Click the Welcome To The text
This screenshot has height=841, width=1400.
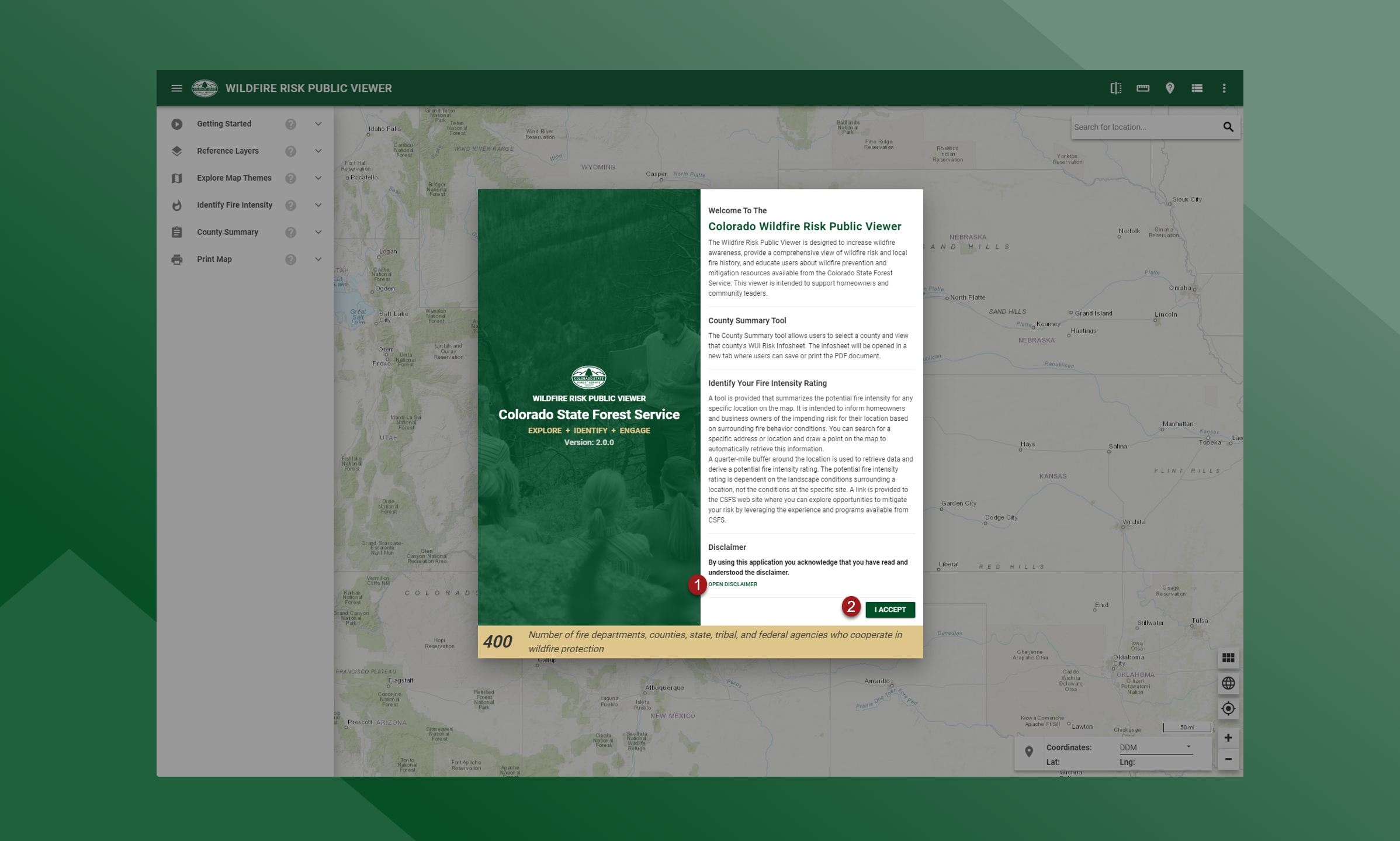coord(737,210)
